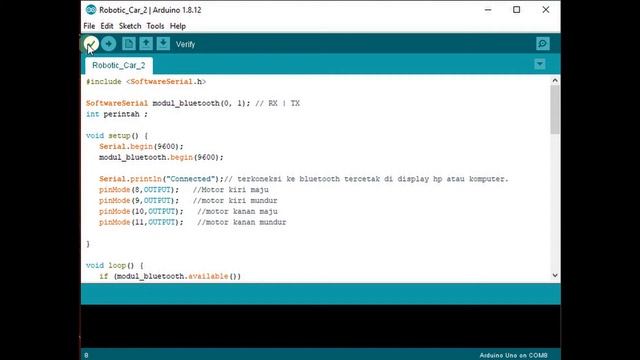The image size is (640, 360).
Task: Click the Verify checkmark button
Action: (x=91, y=44)
